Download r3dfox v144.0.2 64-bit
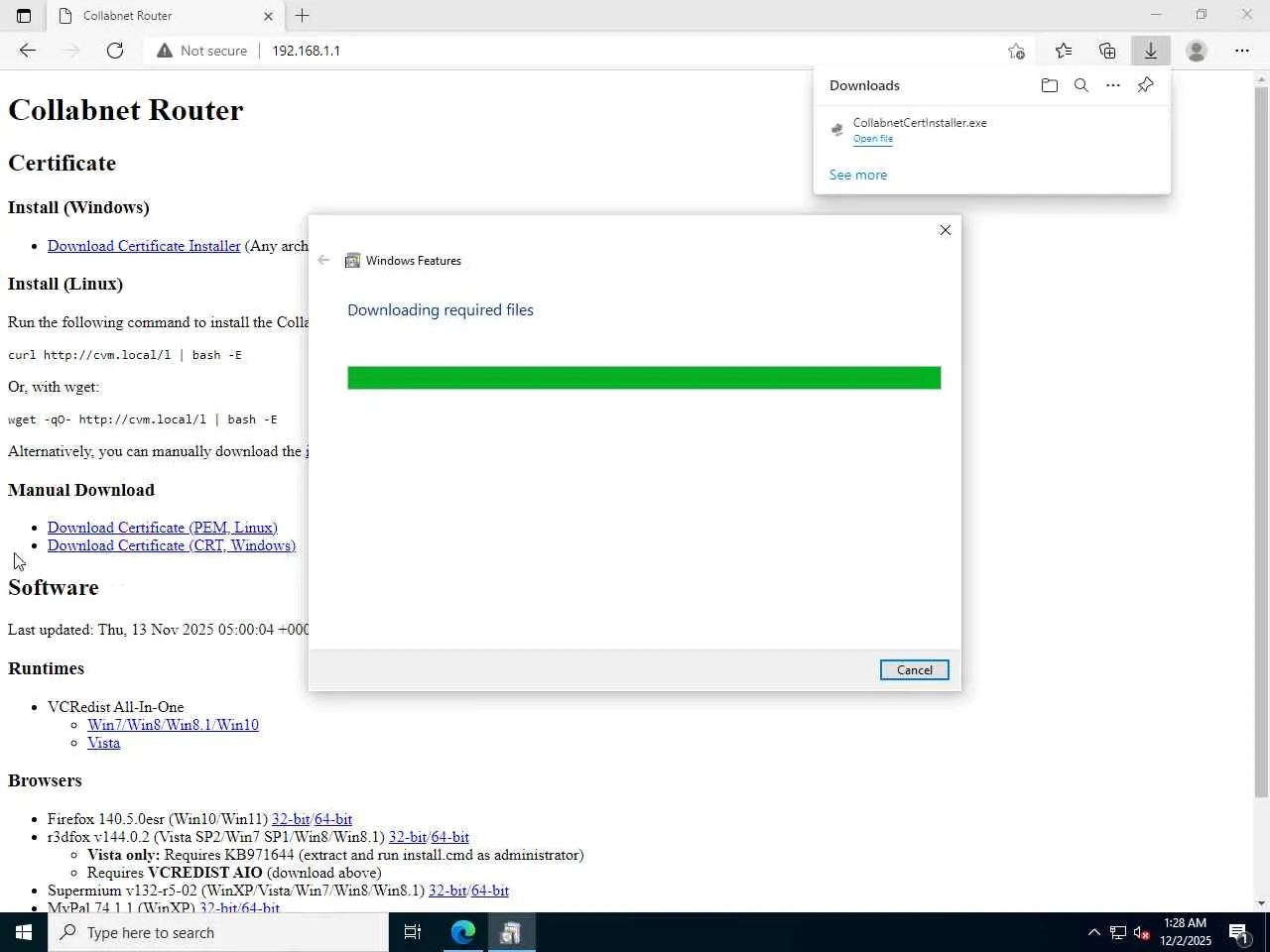Viewport: 1270px width, 952px height. 450,837
